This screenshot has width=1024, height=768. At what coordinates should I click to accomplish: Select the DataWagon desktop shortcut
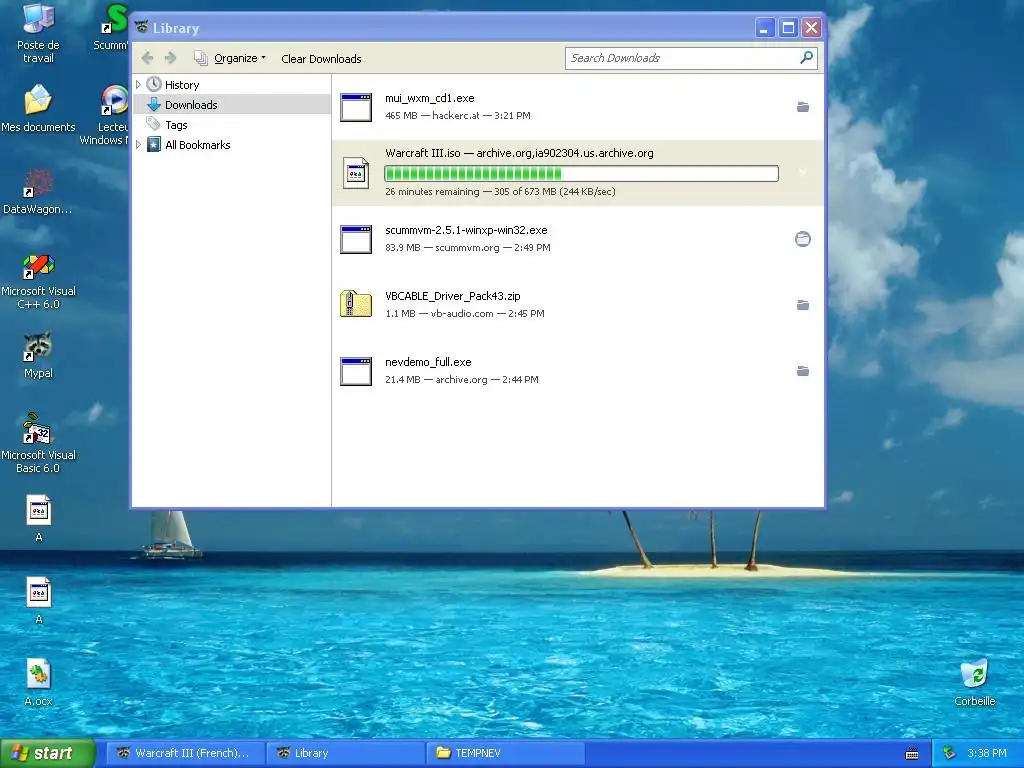pyautogui.click(x=38, y=191)
